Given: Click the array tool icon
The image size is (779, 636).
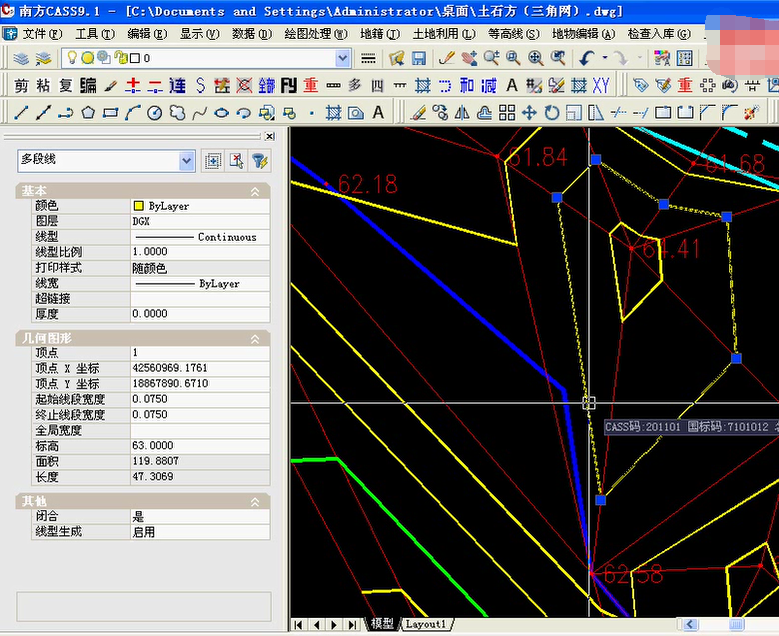Looking at the screenshot, I should 507,113.
